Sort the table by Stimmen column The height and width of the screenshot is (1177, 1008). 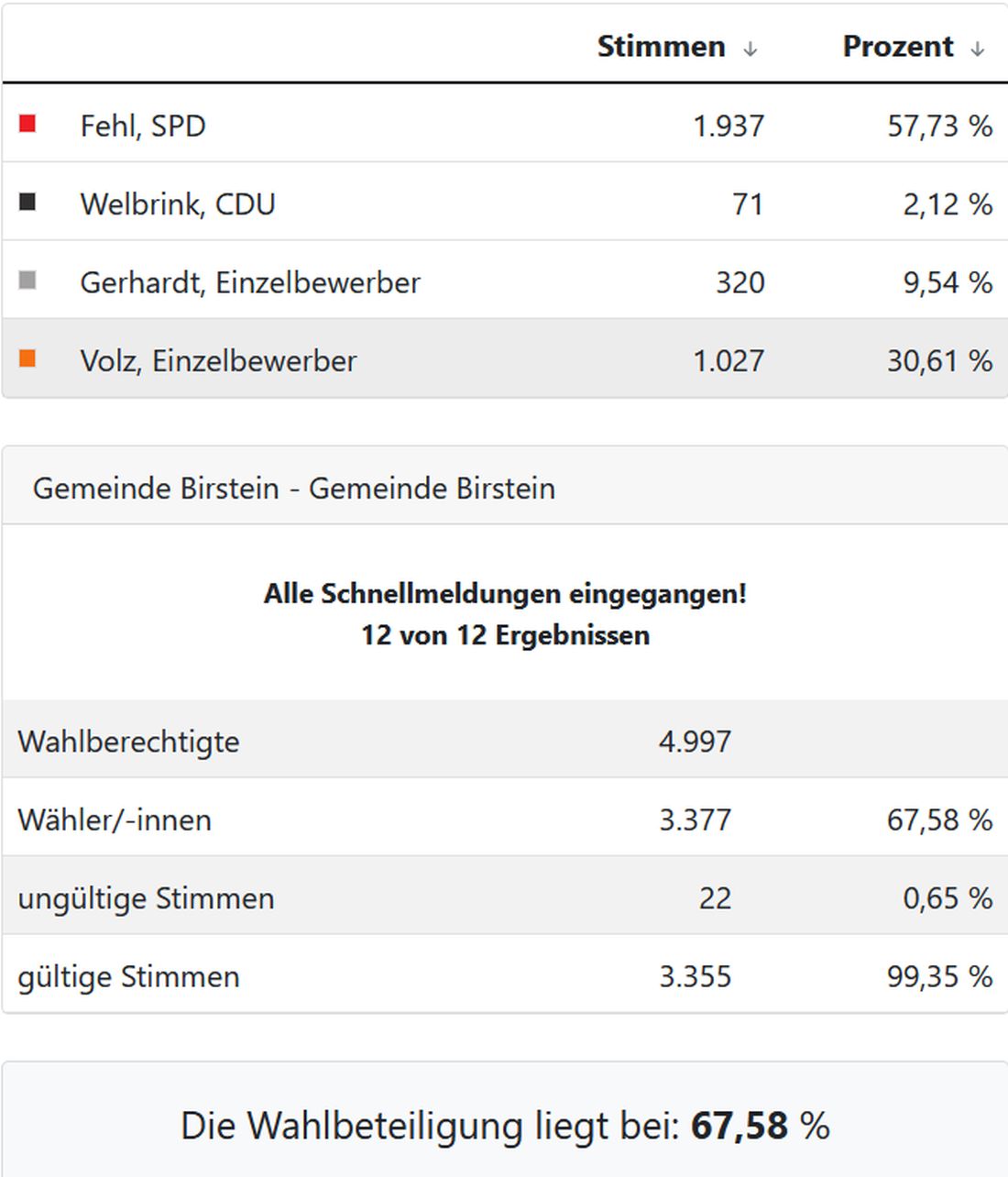coord(662,46)
